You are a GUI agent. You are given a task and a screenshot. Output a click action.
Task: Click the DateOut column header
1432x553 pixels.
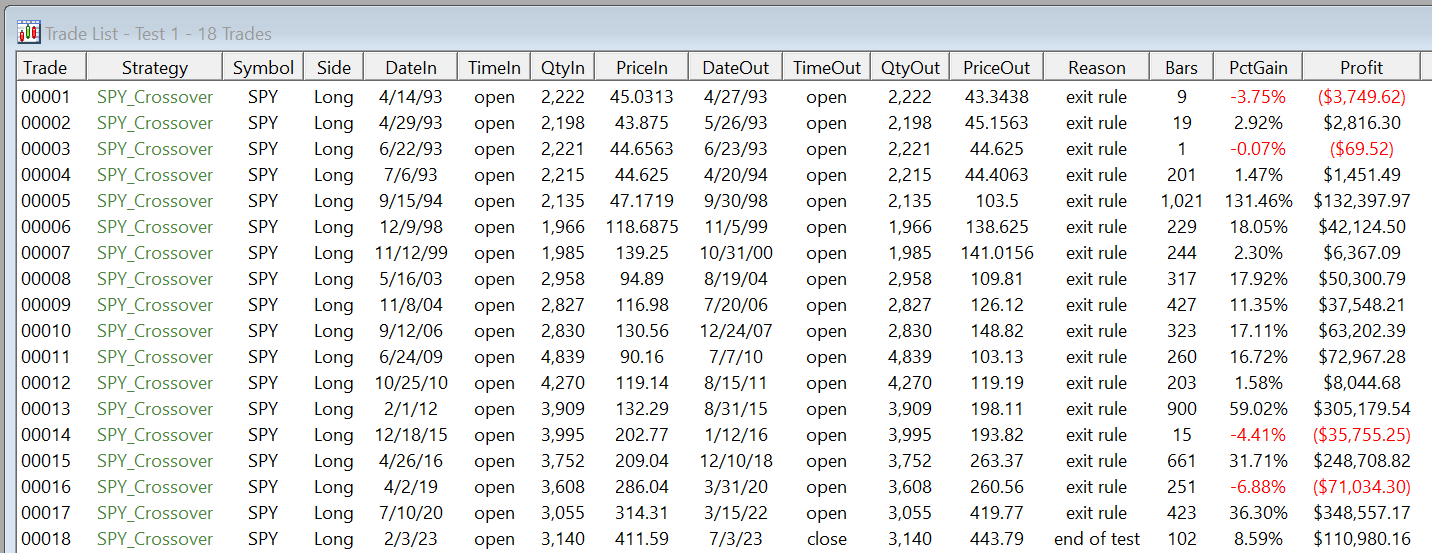coord(736,68)
